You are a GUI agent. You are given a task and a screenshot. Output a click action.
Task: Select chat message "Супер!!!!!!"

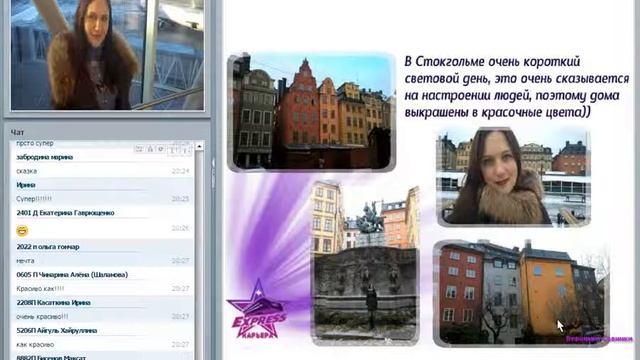pyautogui.click(x=34, y=199)
